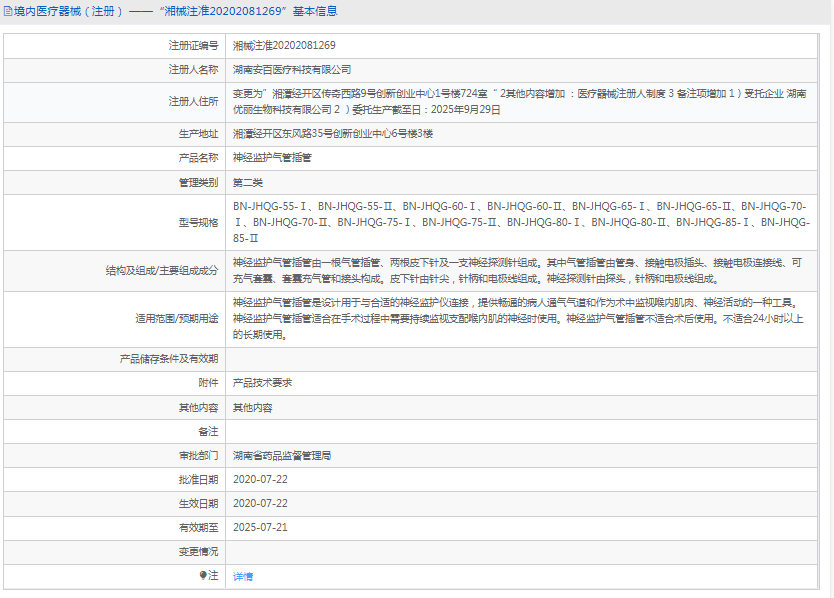Click the 其他内容 row label in the left column
Screen dimensions: 834x598
[x=198, y=408]
